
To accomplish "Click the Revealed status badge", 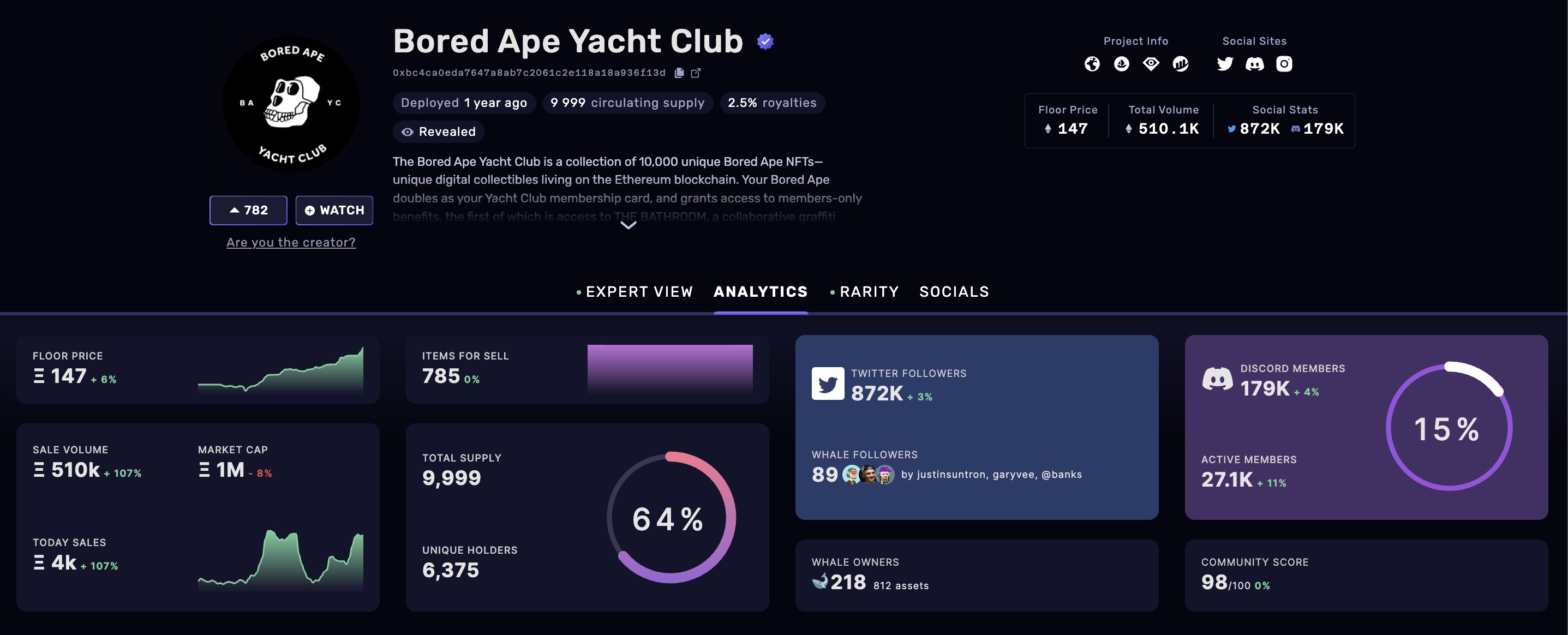I will [x=438, y=131].
